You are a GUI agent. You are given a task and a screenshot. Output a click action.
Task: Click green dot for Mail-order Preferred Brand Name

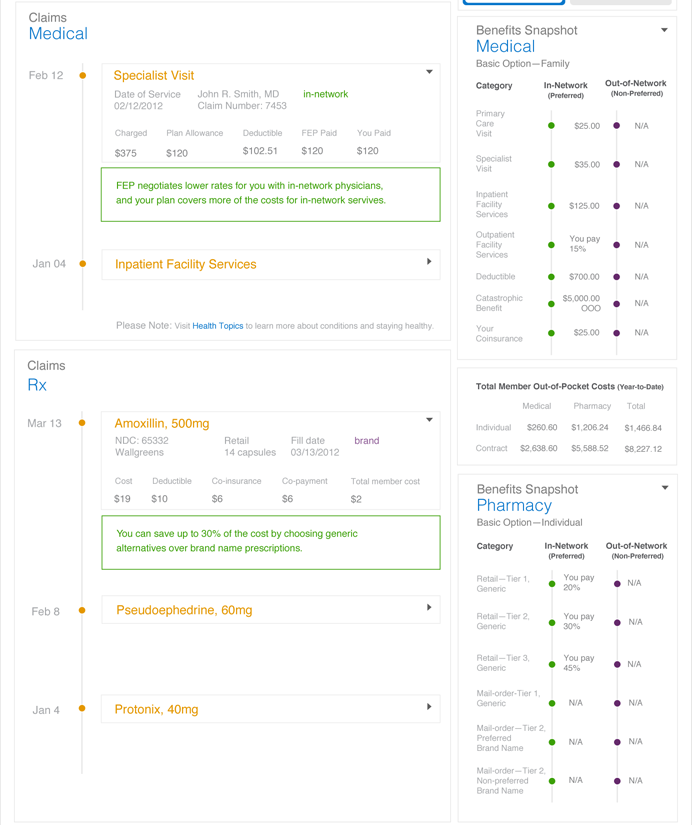click(x=552, y=742)
